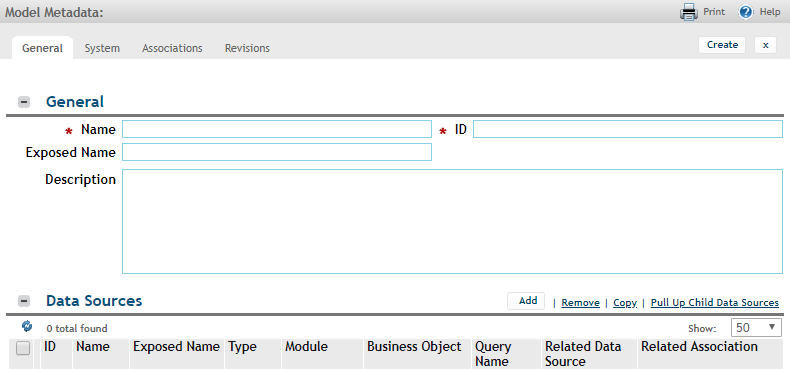Viewport: 790px width, 370px height.
Task: Click the Copy link
Action: click(x=625, y=303)
